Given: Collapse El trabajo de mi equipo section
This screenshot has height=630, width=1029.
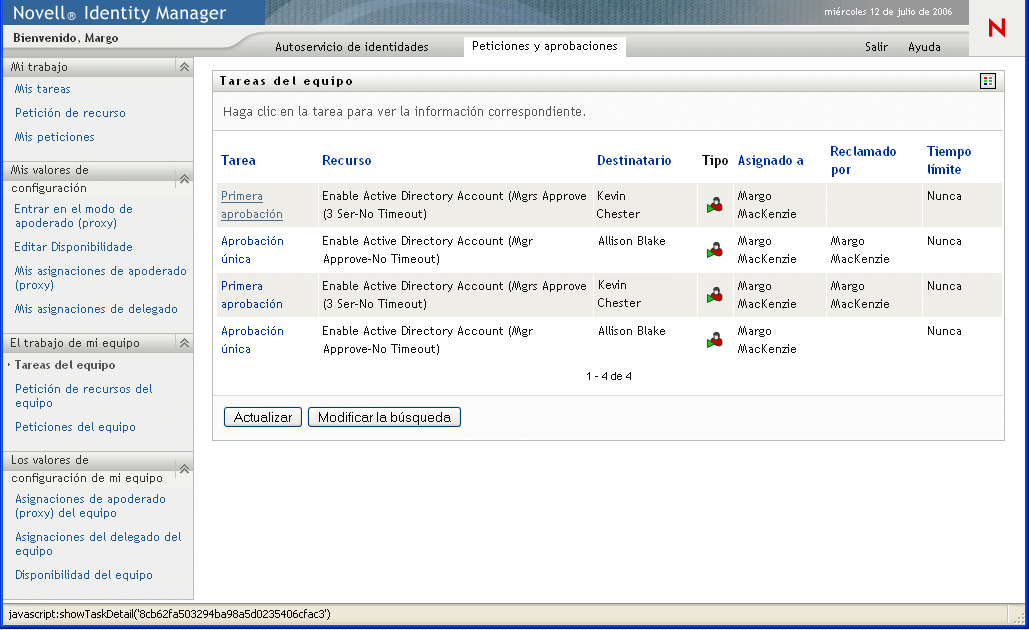Looking at the screenshot, I should click(x=184, y=343).
